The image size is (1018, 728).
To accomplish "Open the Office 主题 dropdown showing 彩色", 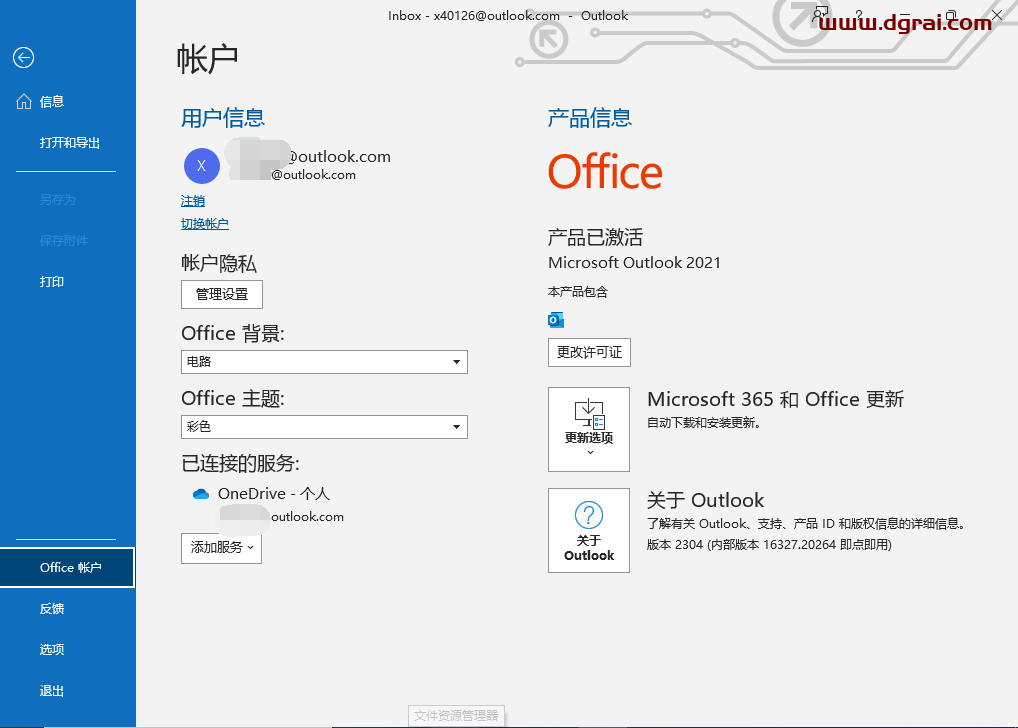I will [x=324, y=427].
